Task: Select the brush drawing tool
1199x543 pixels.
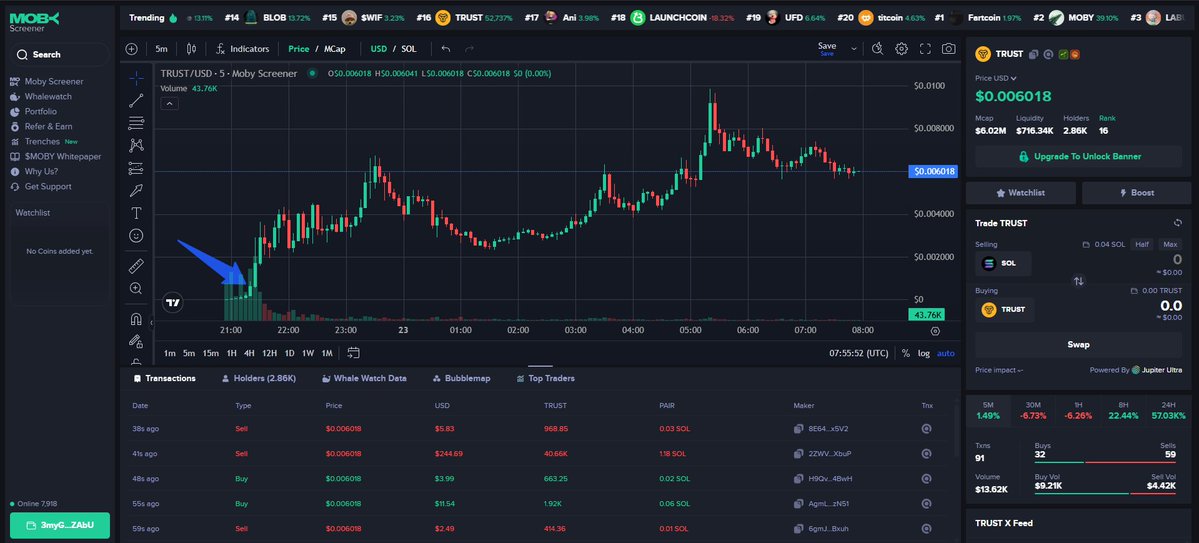Action: pyautogui.click(x=136, y=190)
